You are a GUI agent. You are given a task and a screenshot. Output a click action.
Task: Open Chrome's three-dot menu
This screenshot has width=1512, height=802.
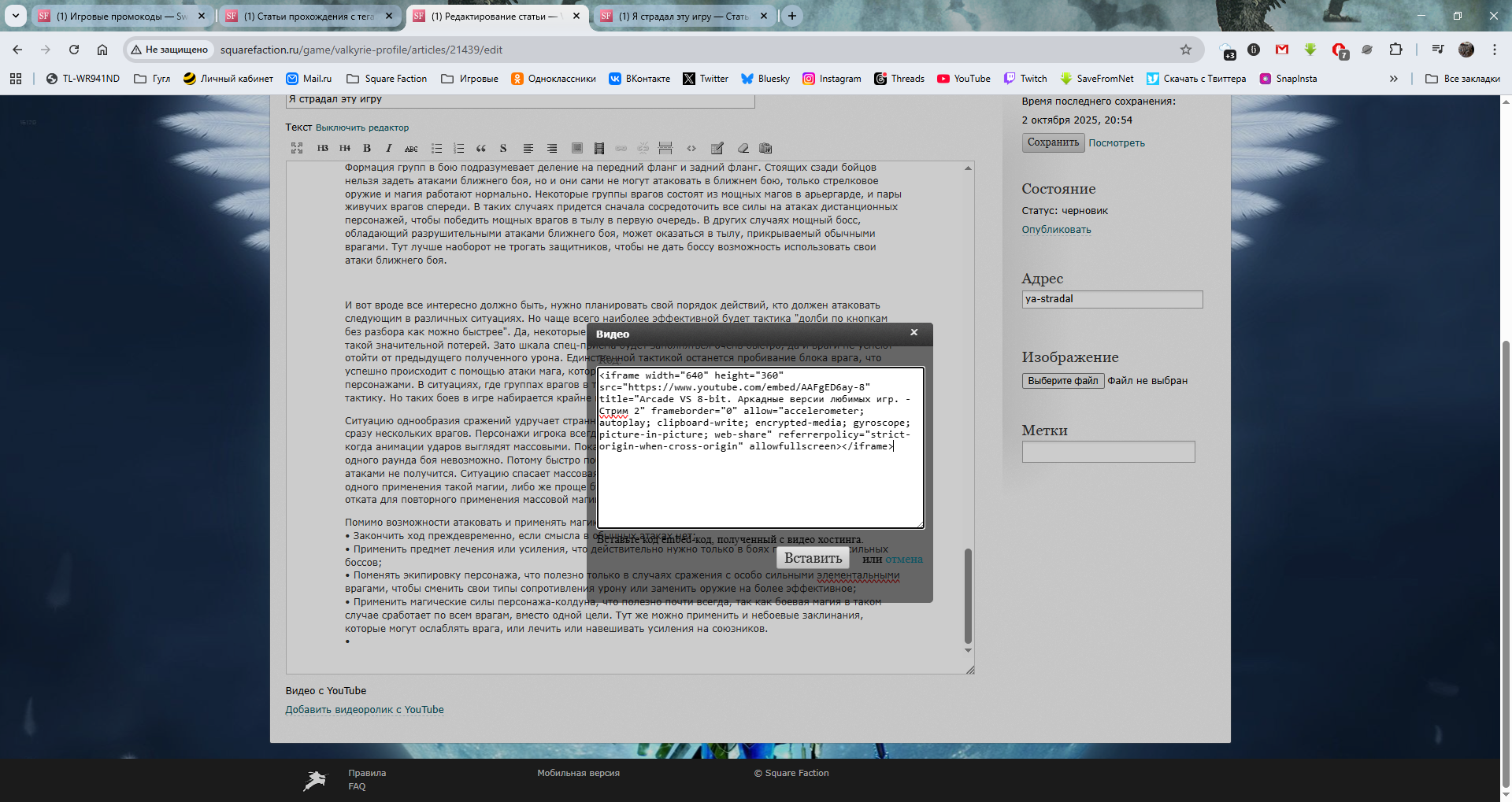[x=1494, y=50]
